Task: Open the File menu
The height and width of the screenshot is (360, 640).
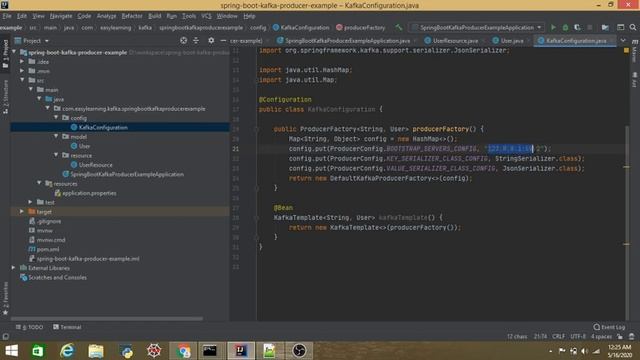Action: point(7,16)
